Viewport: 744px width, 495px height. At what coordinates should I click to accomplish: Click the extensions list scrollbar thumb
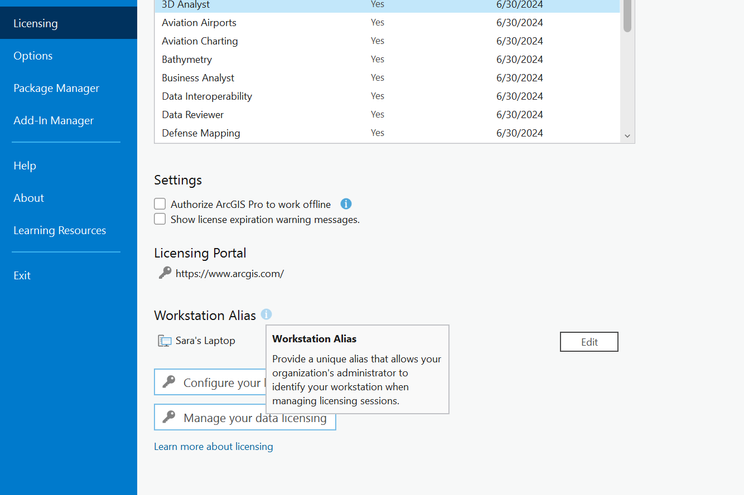click(627, 16)
